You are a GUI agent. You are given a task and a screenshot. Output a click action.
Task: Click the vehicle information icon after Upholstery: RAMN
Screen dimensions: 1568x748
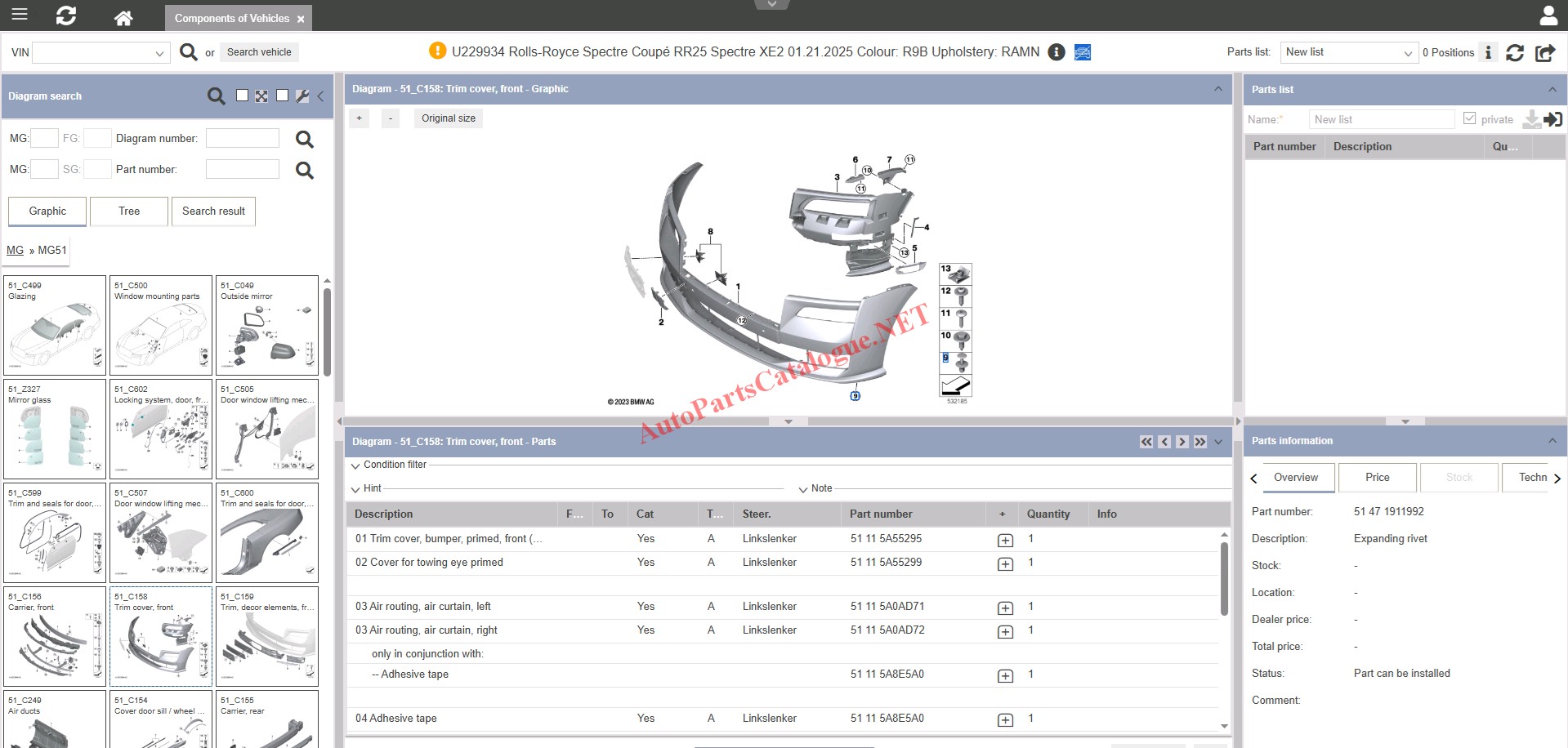[1057, 52]
